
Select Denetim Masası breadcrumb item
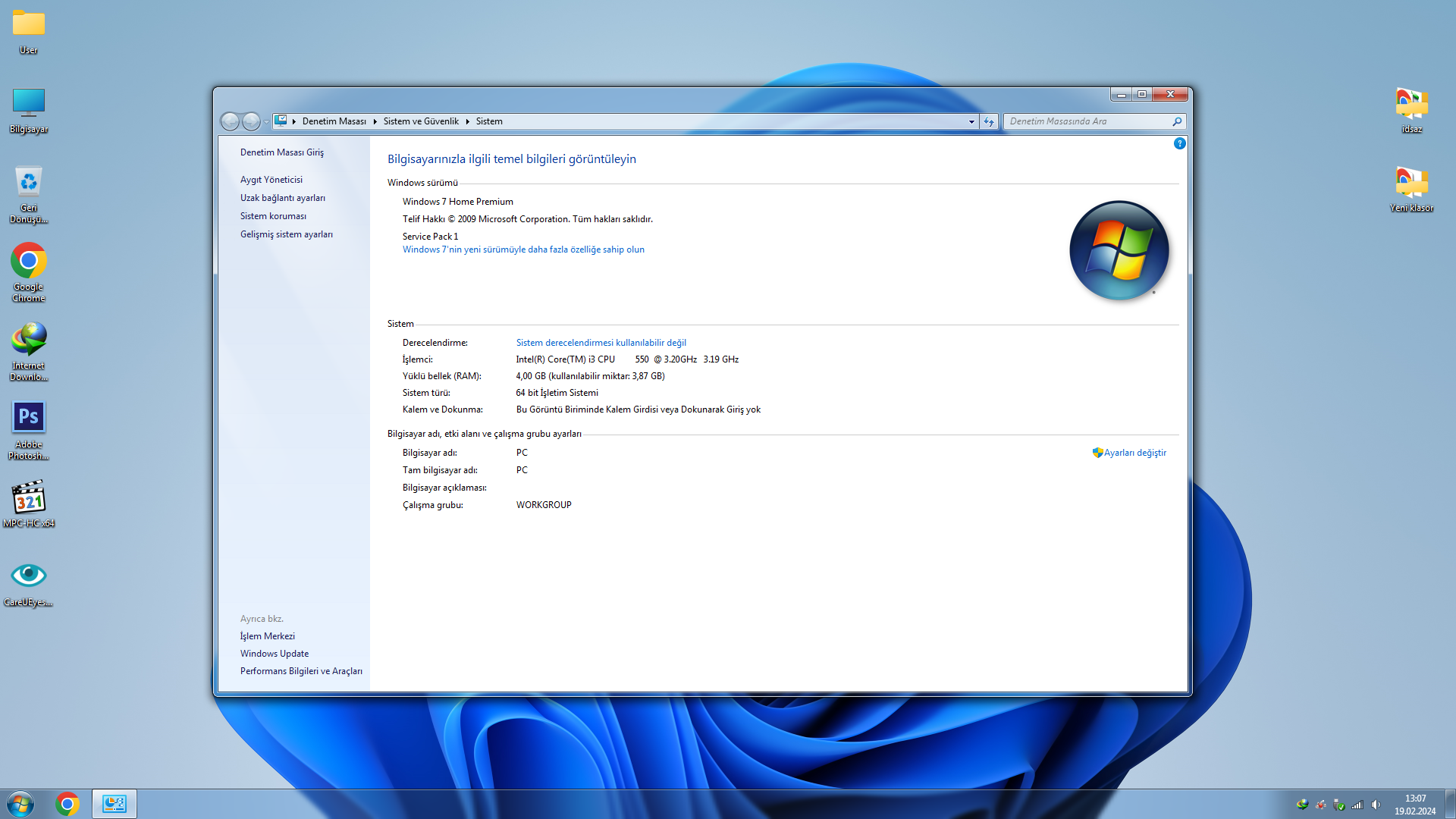click(x=334, y=121)
